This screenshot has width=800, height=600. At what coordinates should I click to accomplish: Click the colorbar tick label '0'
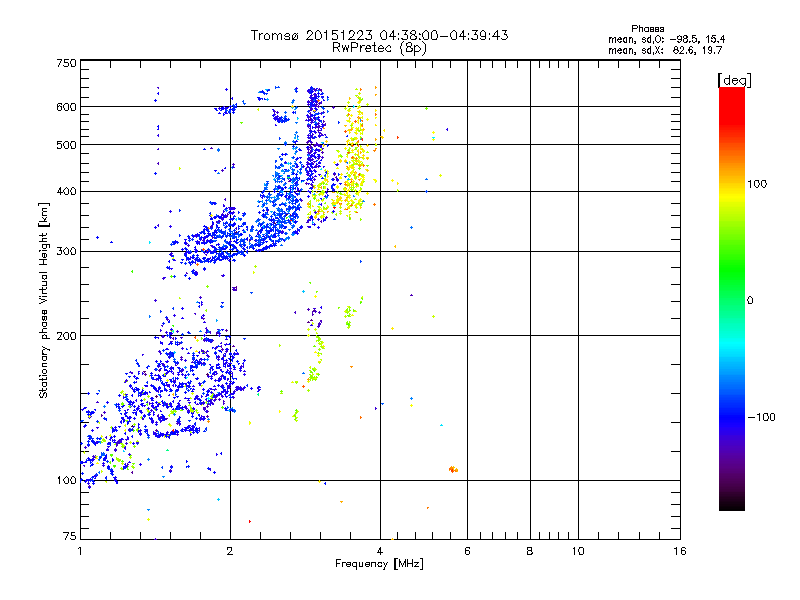[750, 301]
